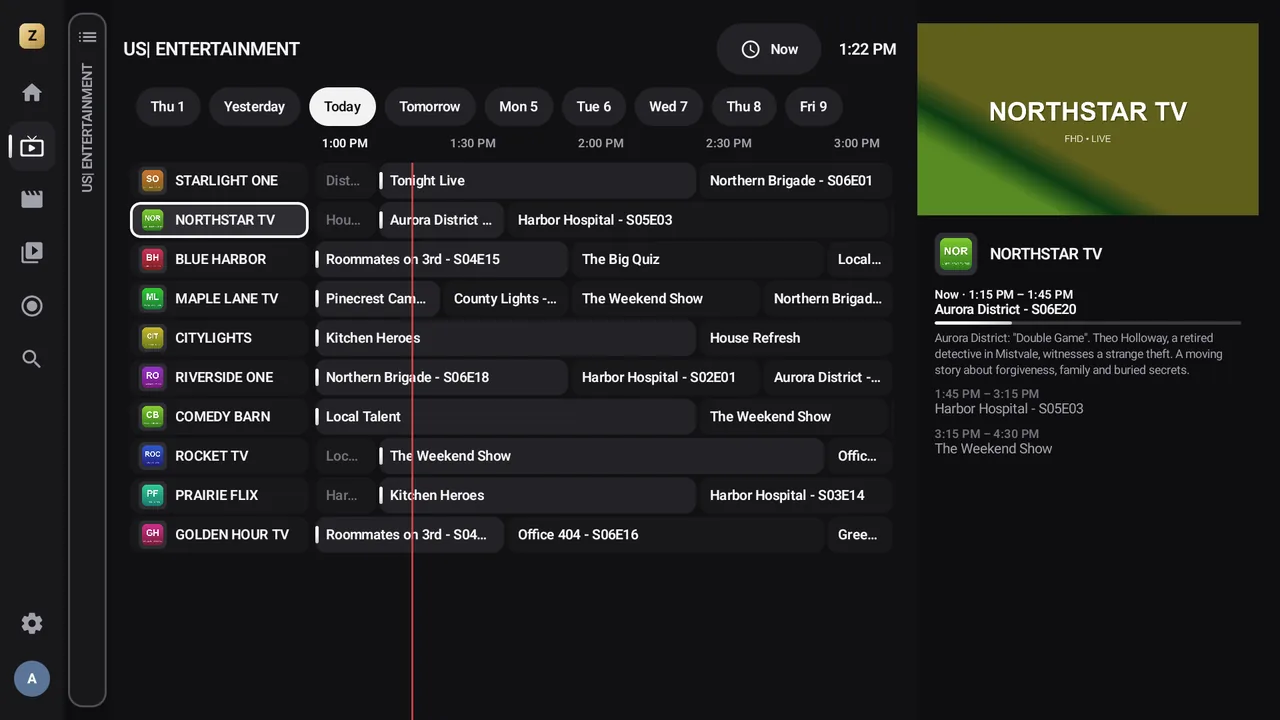The image size is (1280, 720).
Task: Open The Big Quiz program
Action: pos(697,259)
